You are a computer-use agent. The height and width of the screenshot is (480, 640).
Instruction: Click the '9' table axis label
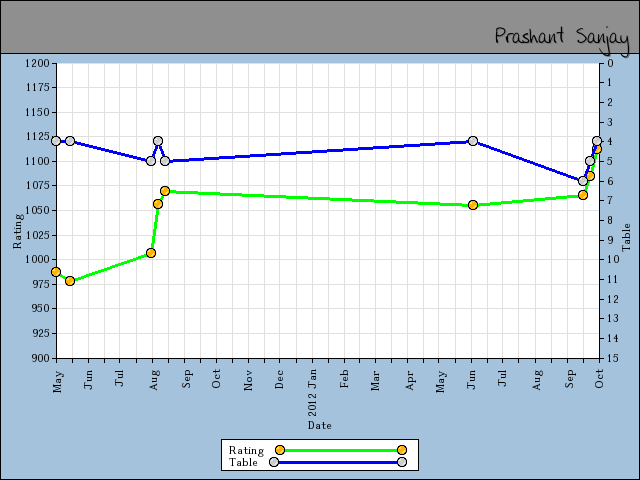pos(610,240)
